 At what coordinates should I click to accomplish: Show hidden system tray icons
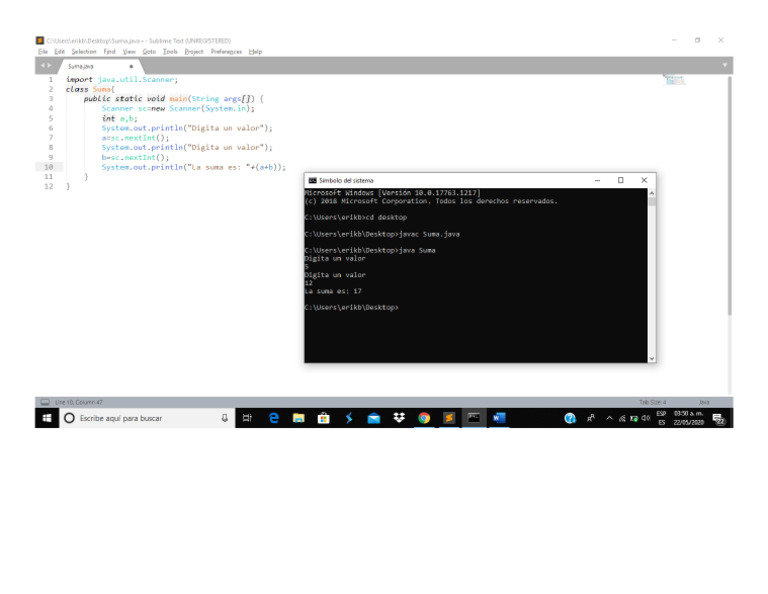point(609,418)
